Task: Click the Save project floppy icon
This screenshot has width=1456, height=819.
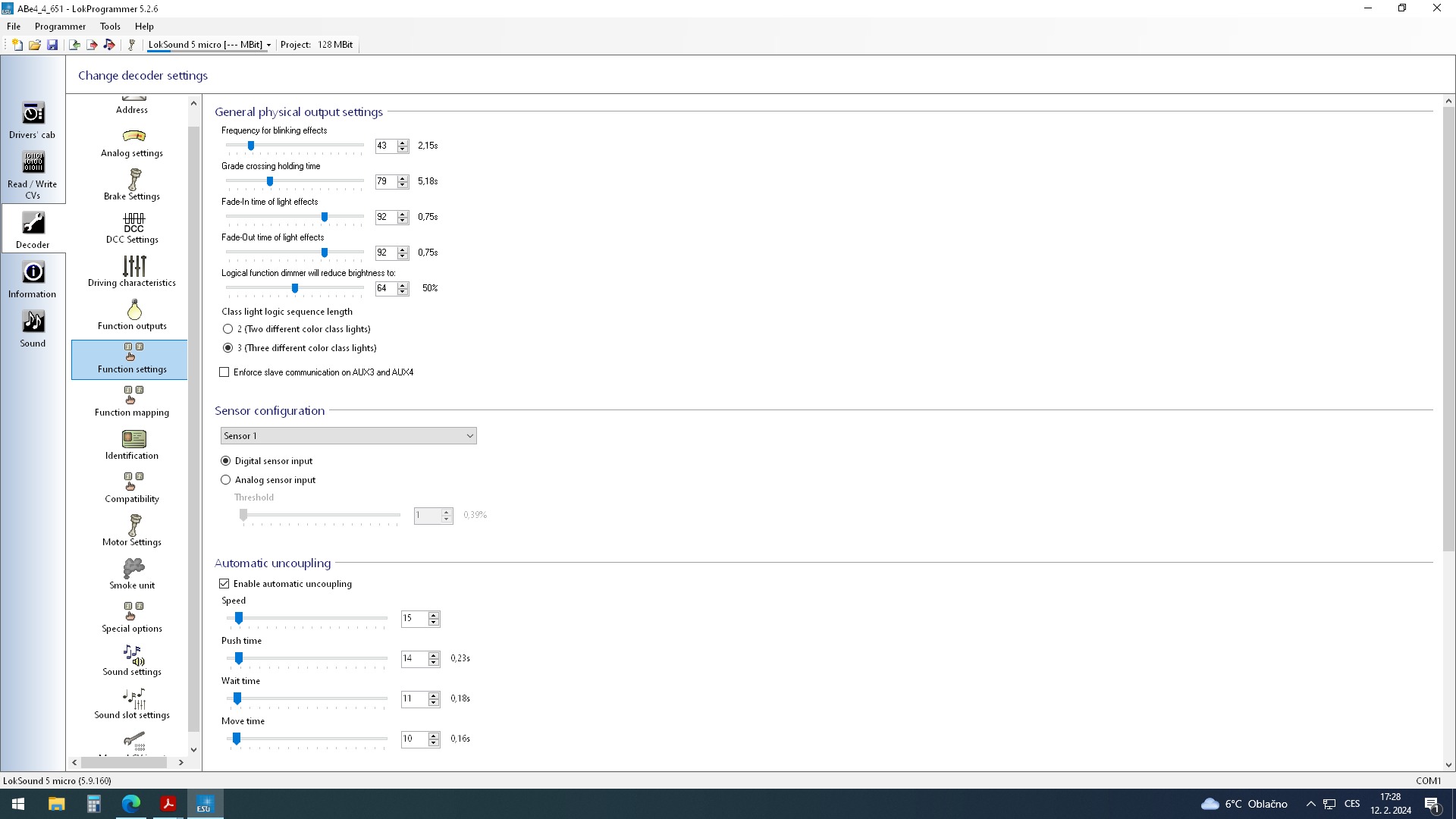Action: click(52, 45)
